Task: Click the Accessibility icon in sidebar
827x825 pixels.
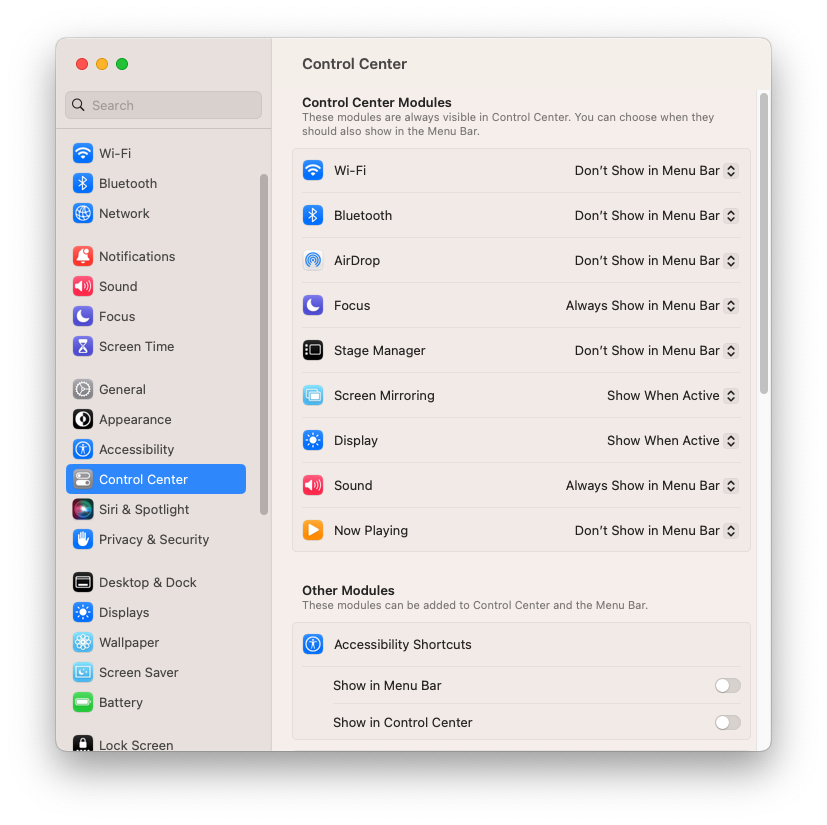Action: (83, 449)
